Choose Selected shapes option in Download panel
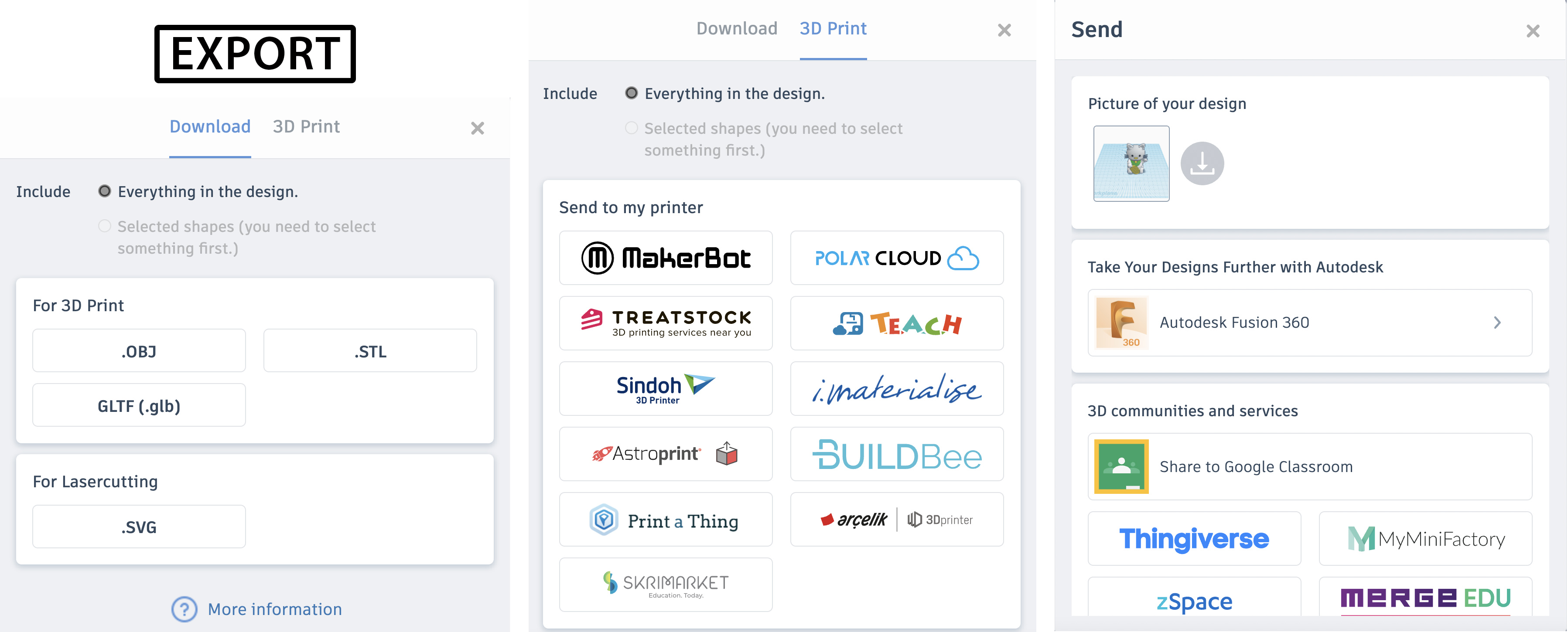The image size is (1568, 632). click(105, 226)
